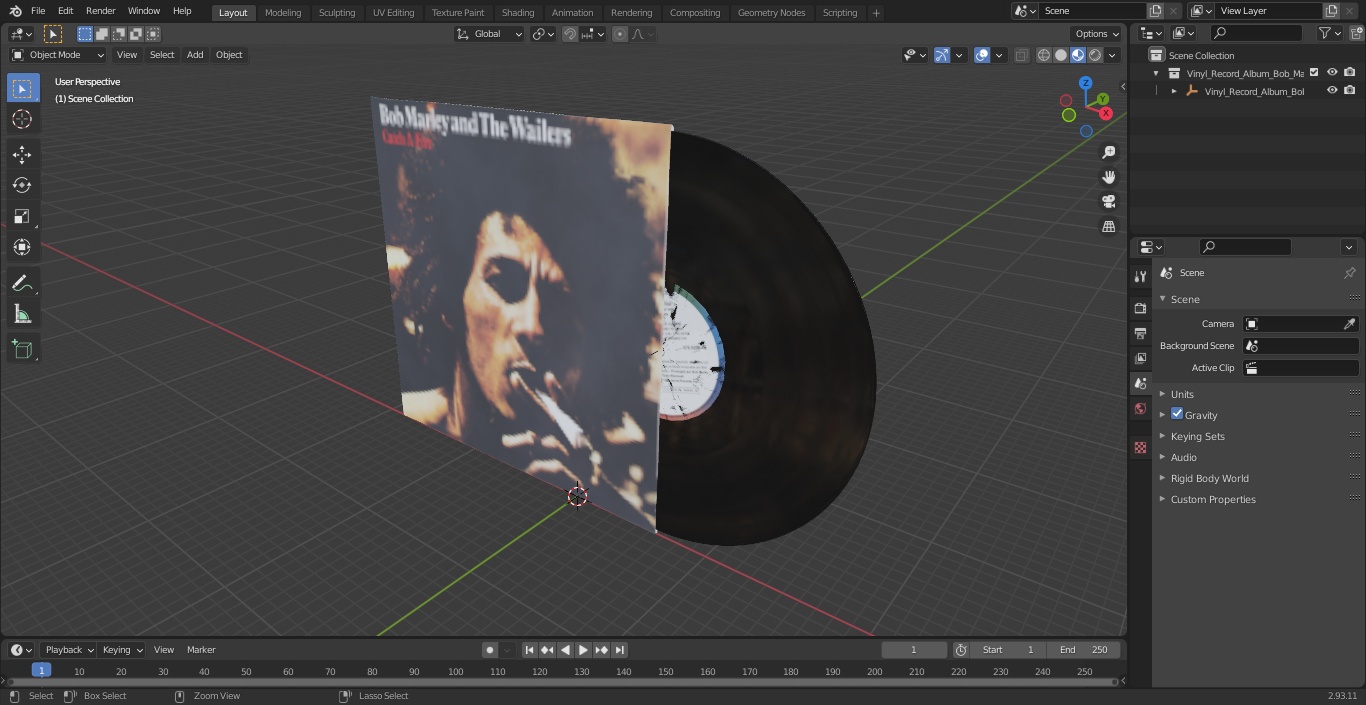Activate the Transform tool
This screenshot has width=1366, height=705.
pyautogui.click(x=22, y=247)
